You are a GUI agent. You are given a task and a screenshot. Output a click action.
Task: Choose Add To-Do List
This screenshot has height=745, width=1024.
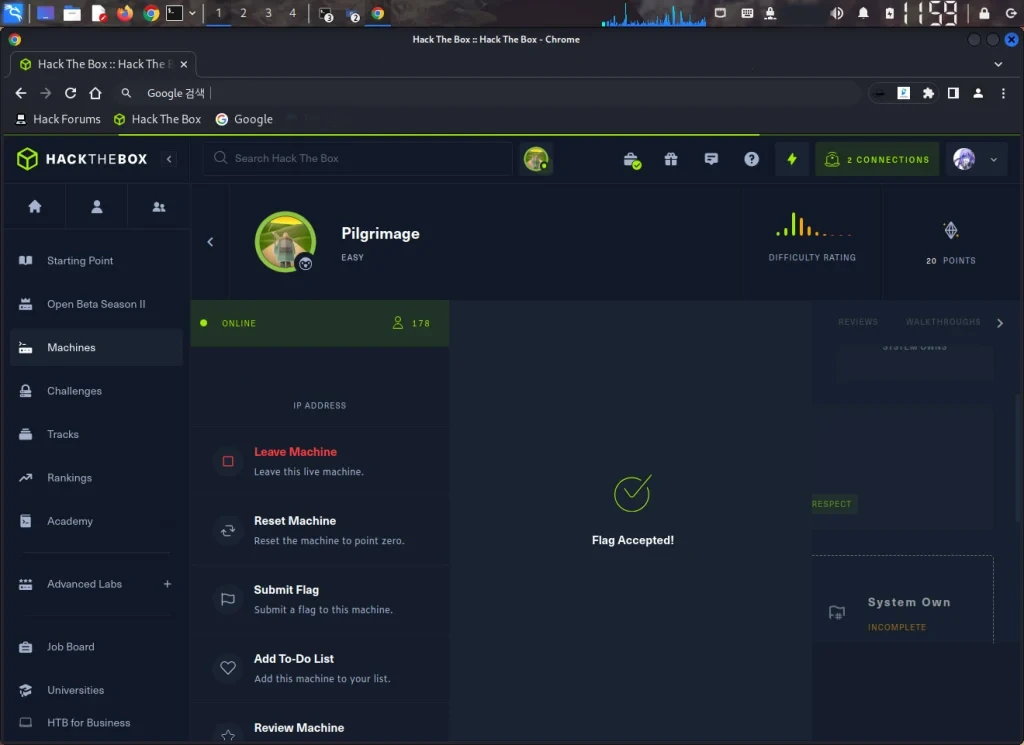tap(320, 668)
